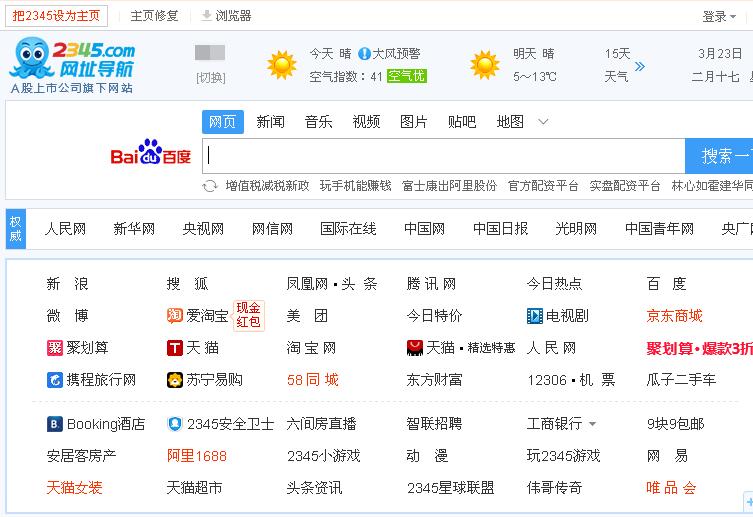This screenshot has height=517, width=753.
Task: Open the 智联招聘 link
Action: [x=435, y=424]
